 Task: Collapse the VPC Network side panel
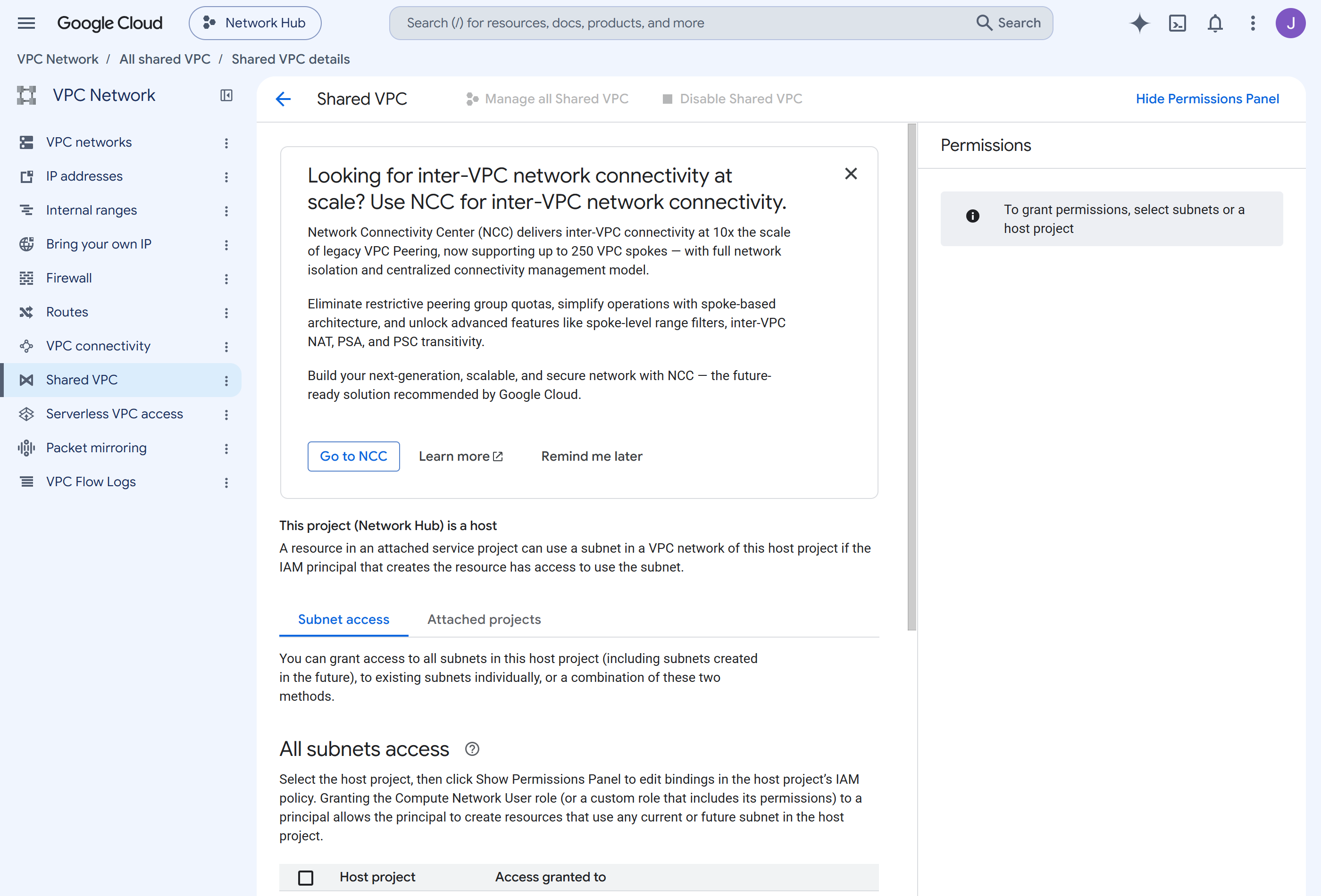coord(226,95)
